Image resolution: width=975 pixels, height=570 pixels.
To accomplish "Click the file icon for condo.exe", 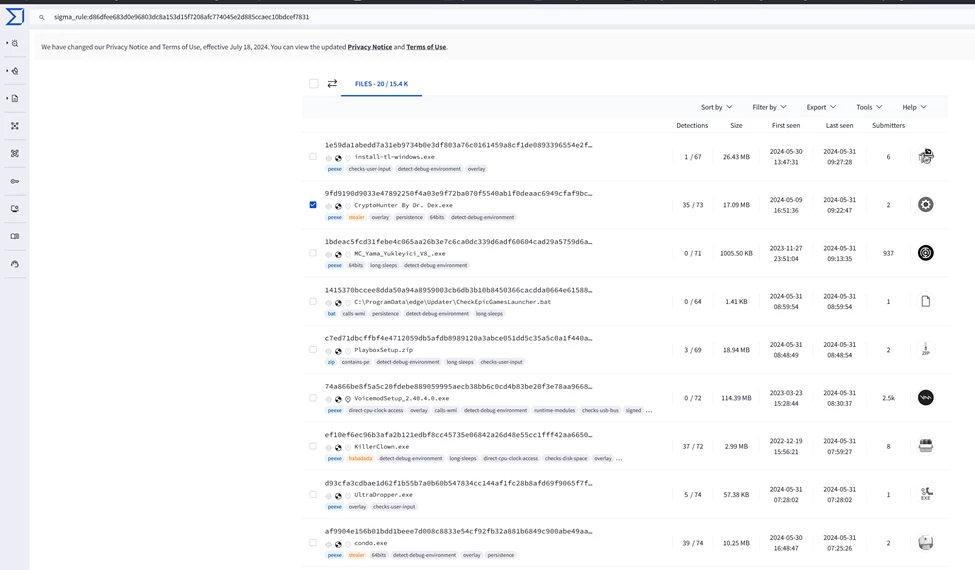I will [x=925, y=543].
